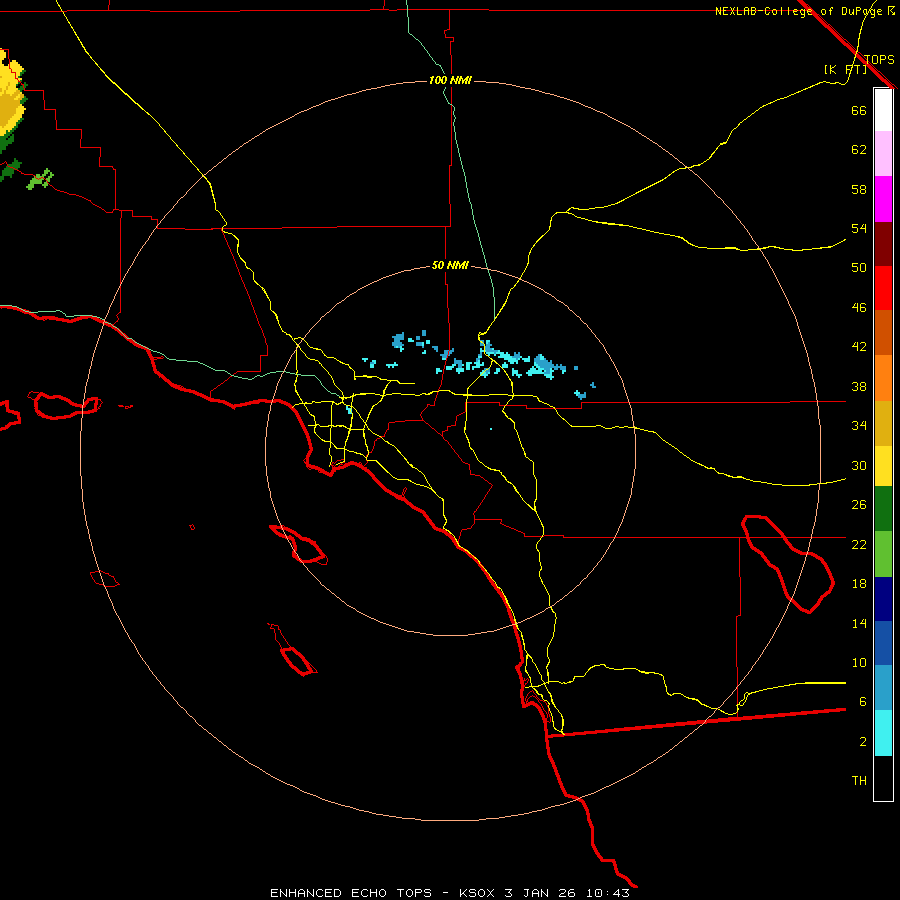Click the 30 legend value label
900x900 pixels.
[859, 465]
